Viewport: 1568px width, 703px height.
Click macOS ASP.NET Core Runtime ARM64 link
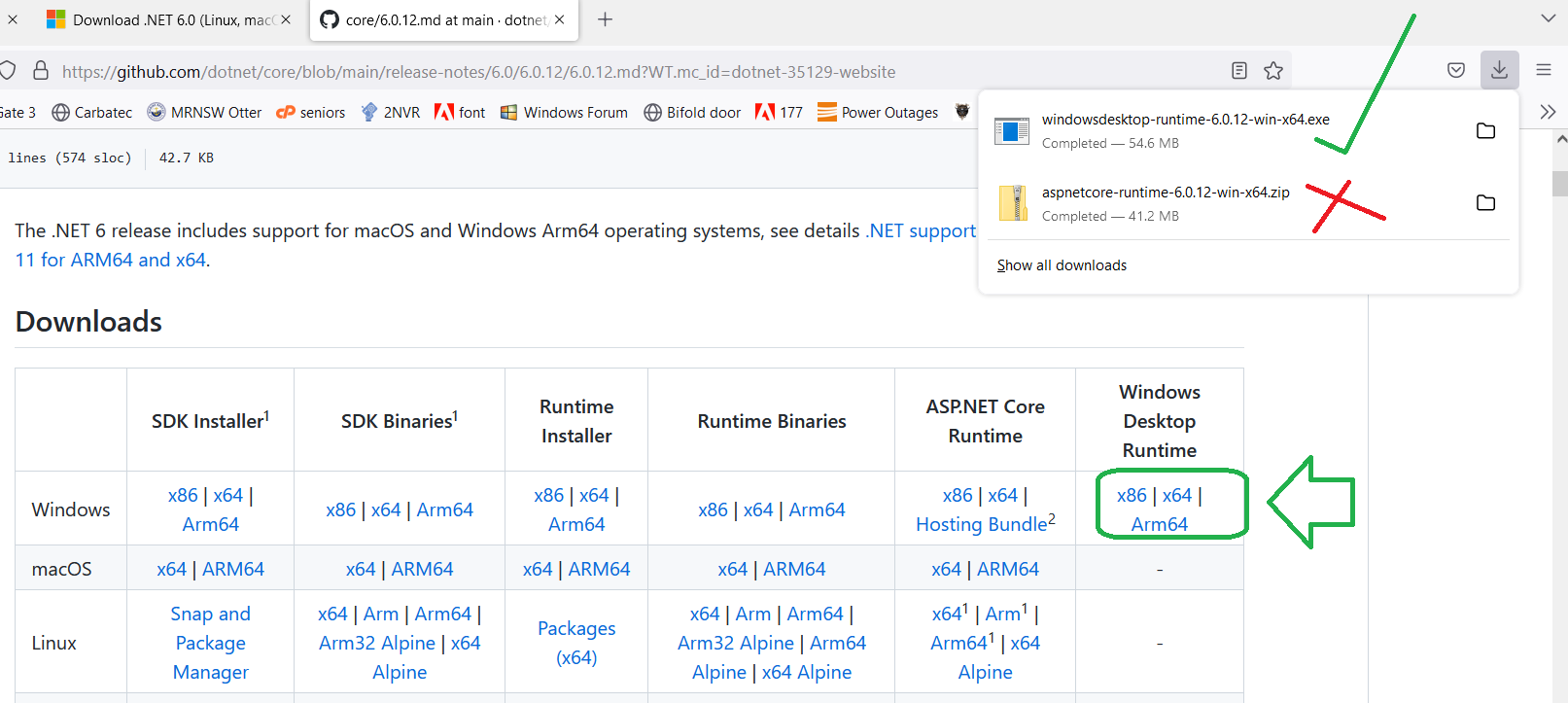[1008, 569]
